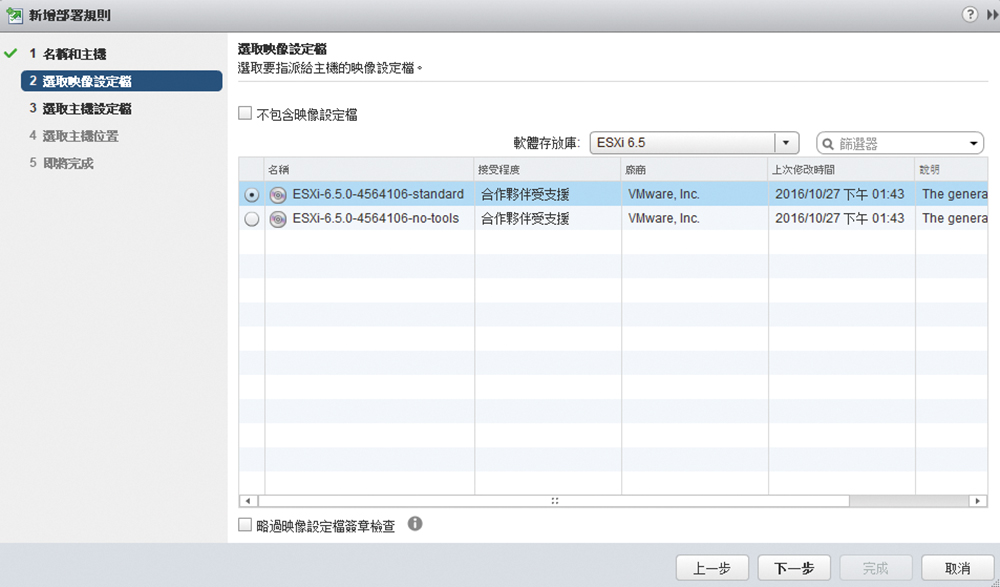Focus the 篩選器 filter input field

900,144
